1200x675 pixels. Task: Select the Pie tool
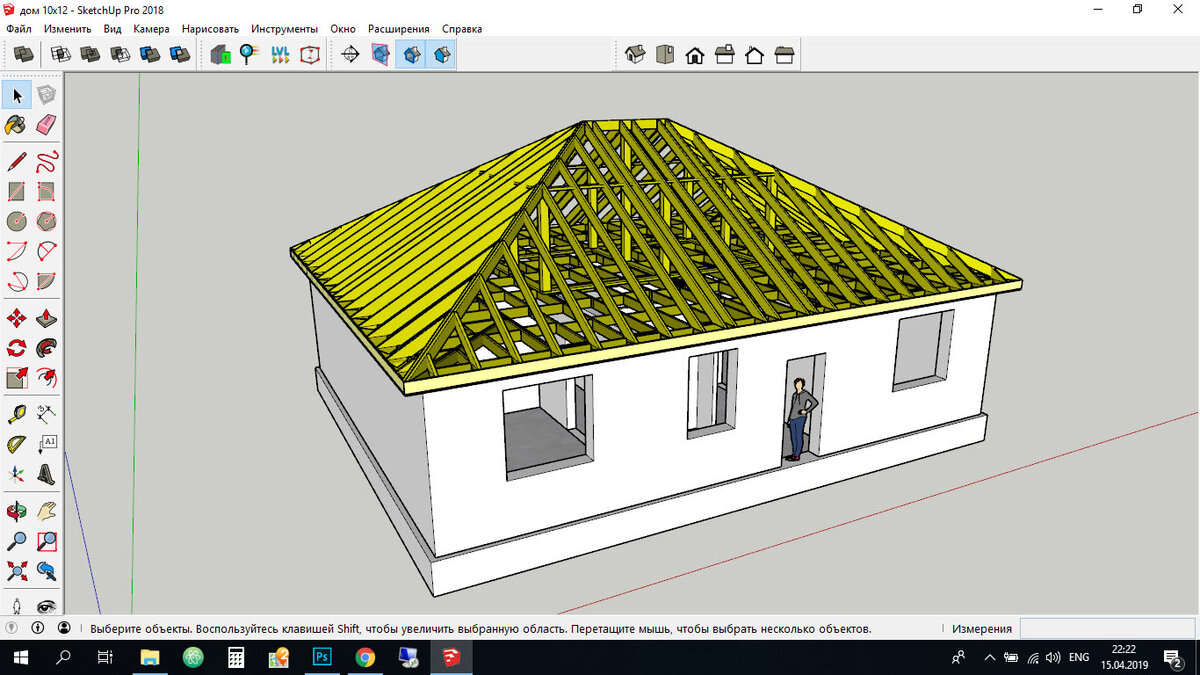(x=46, y=281)
